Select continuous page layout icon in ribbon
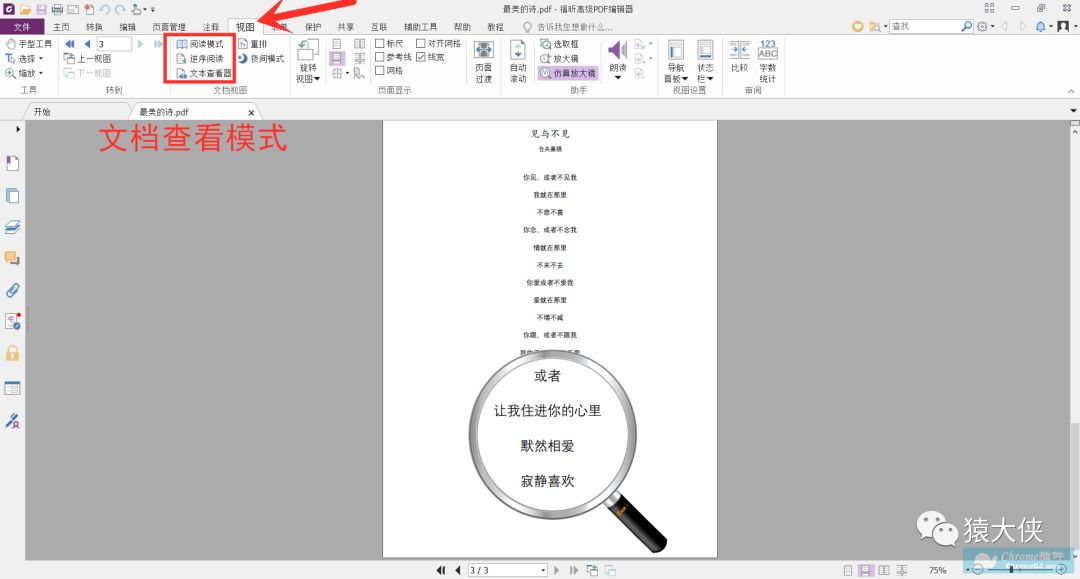The height and width of the screenshot is (579, 1080). click(337, 59)
